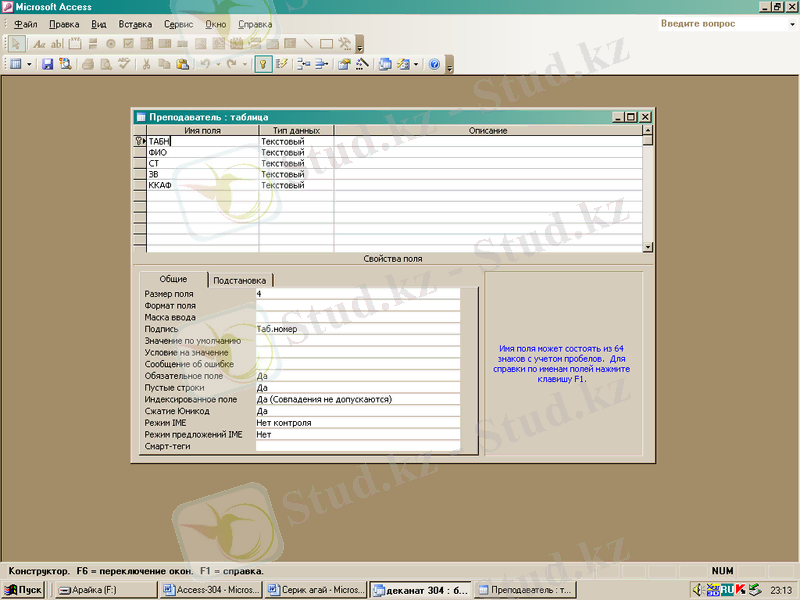
Task: Click the Delete Rows icon
Action: [321, 64]
